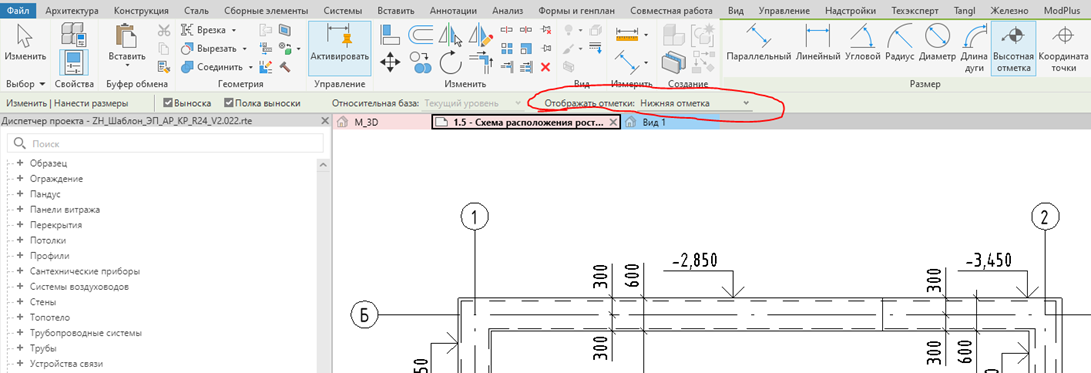Close the Диспетчер проекта panel

coord(324,120)
